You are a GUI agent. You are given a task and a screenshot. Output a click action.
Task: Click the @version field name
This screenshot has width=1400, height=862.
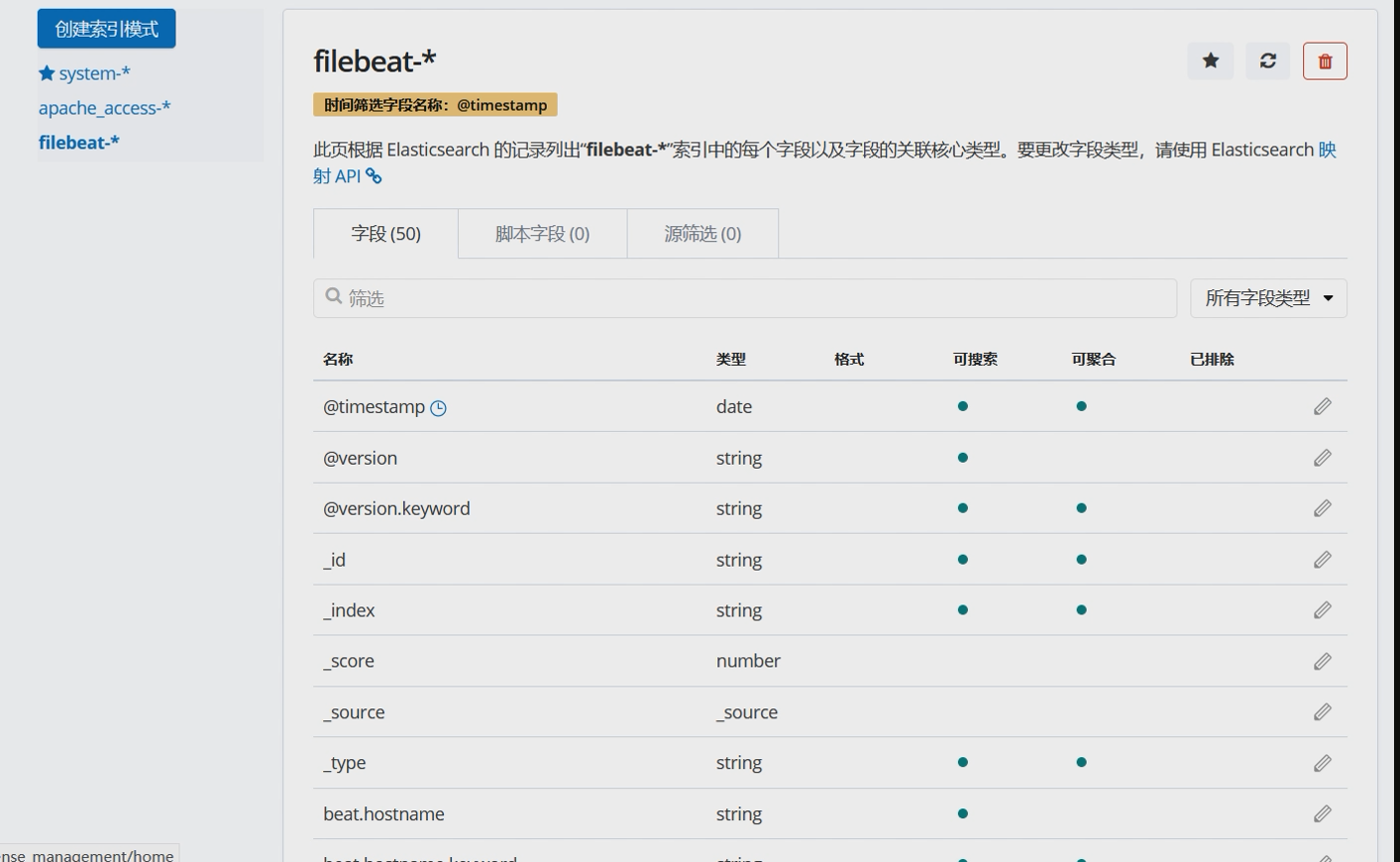[360, 458]
